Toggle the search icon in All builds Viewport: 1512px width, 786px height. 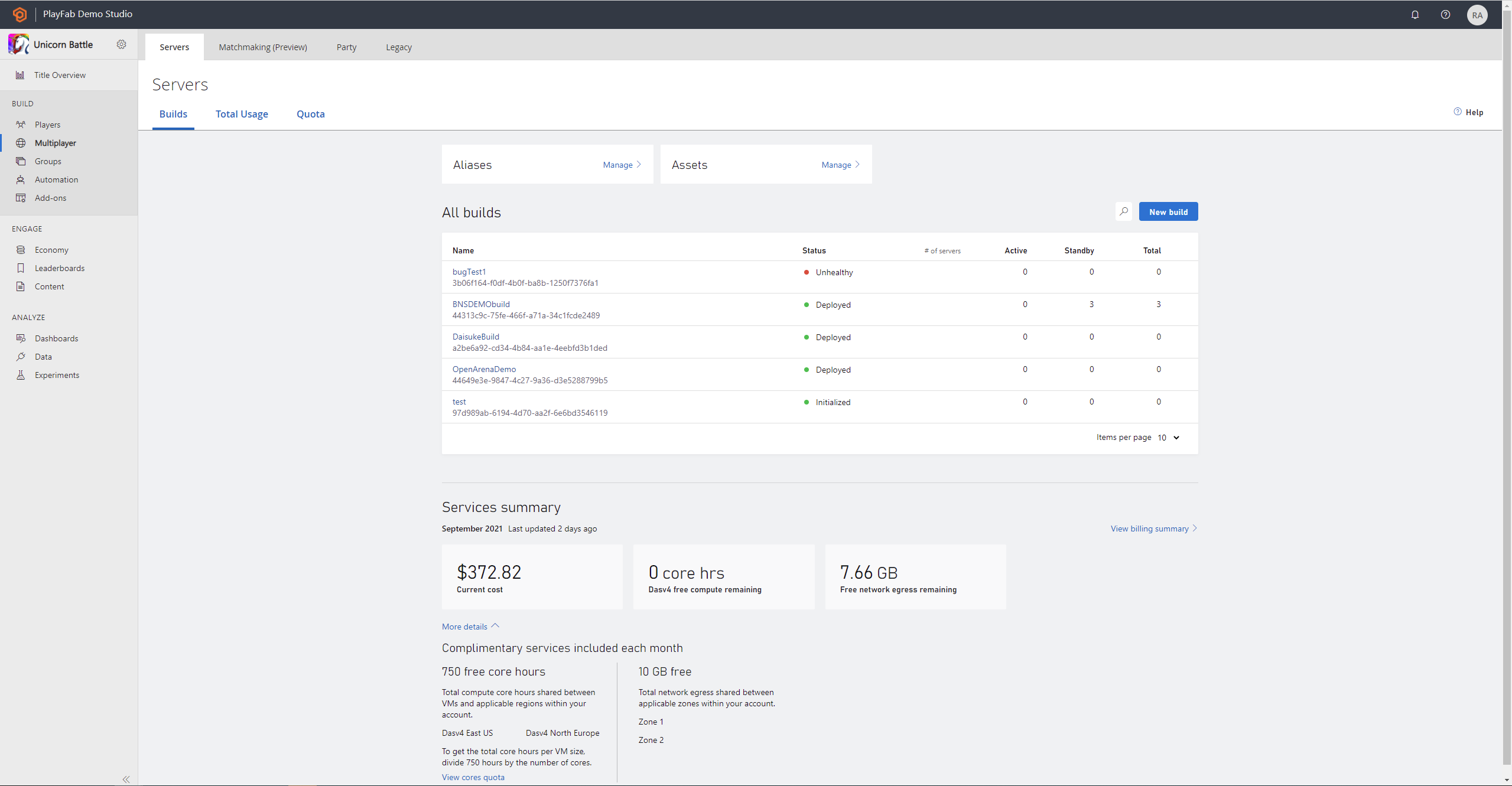click(x=1124, y=212)
